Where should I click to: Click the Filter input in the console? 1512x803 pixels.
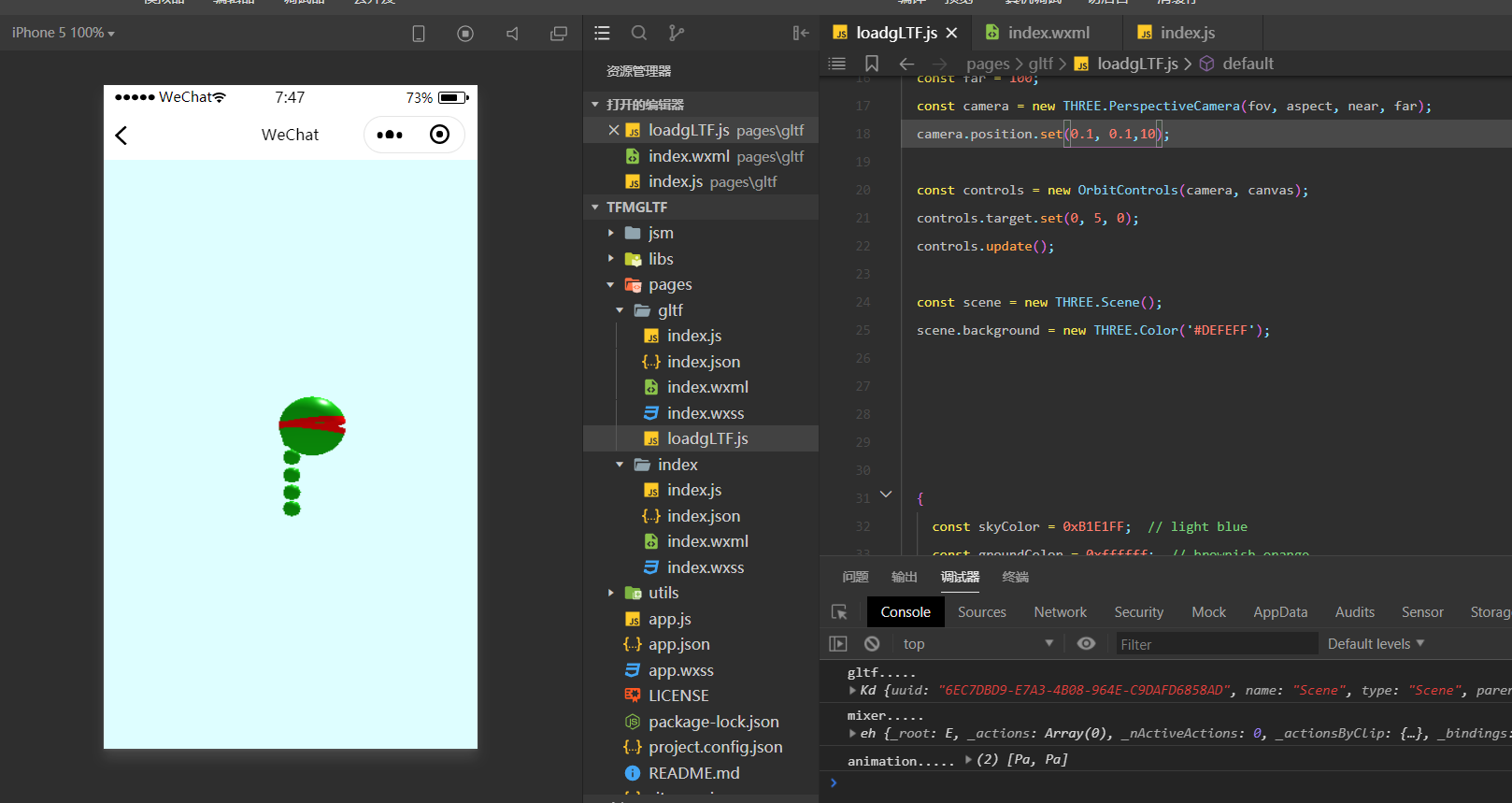point(1217,644)
